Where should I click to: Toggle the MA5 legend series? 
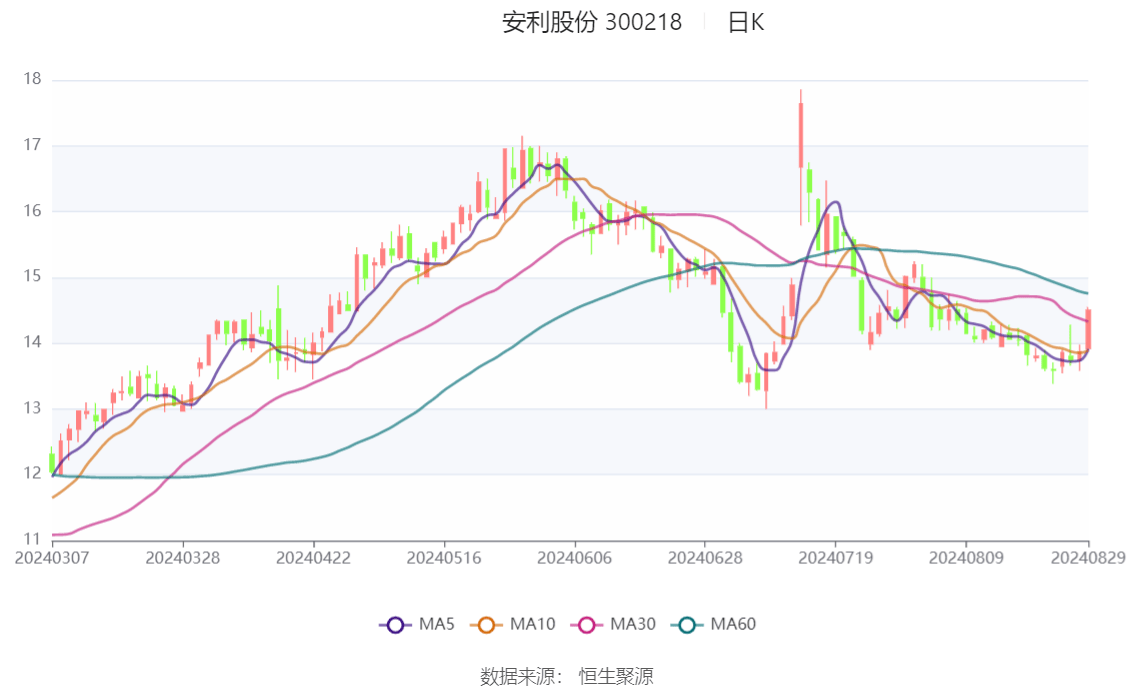click(417, 625)
